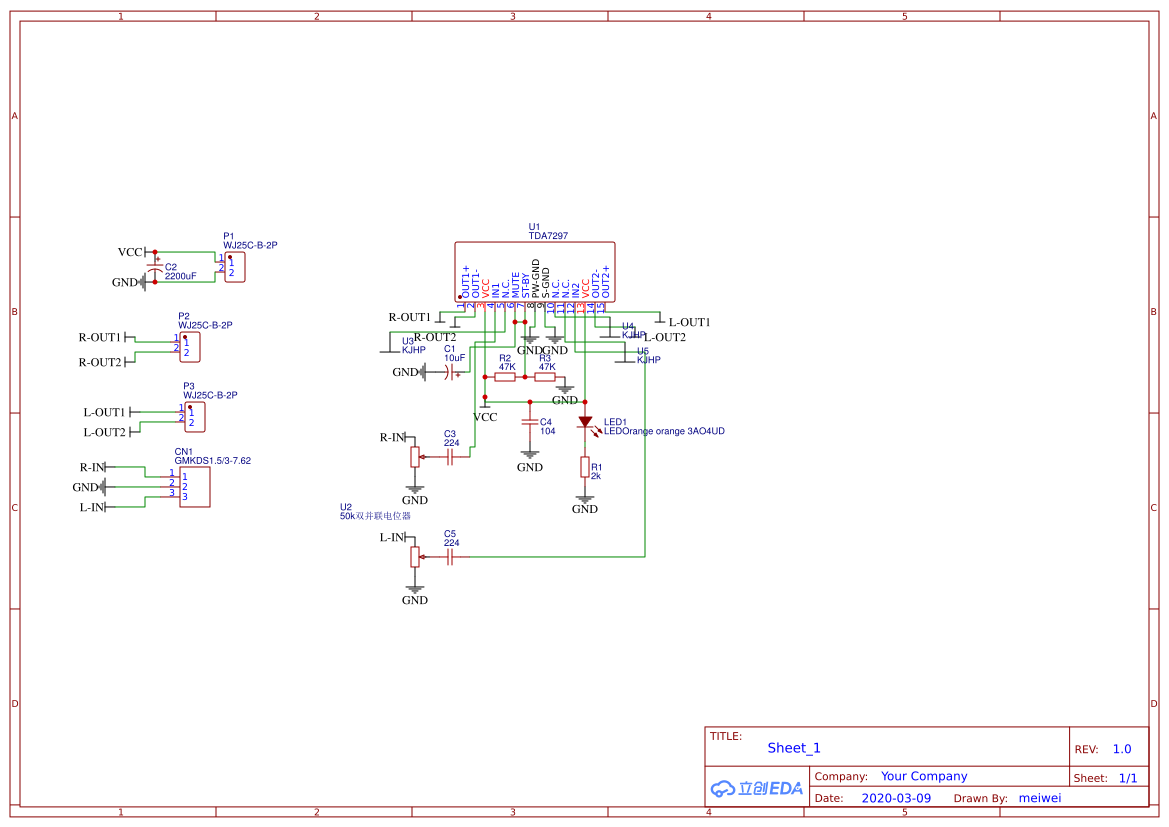
Task: Click the VCC net label beside C2
Action: 130,253
